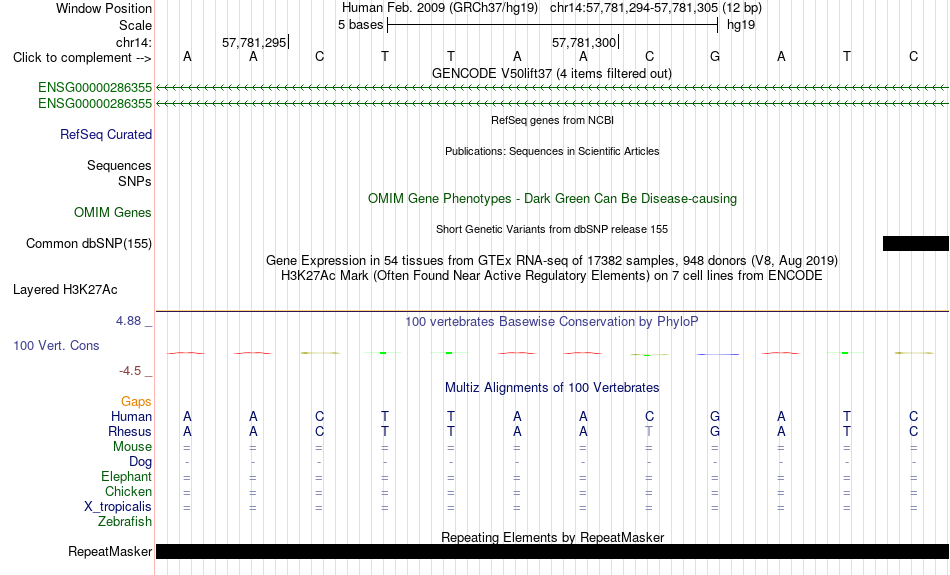Open the SNPs track label
Viewport: 950px width, 575px height.
[135, 181]
